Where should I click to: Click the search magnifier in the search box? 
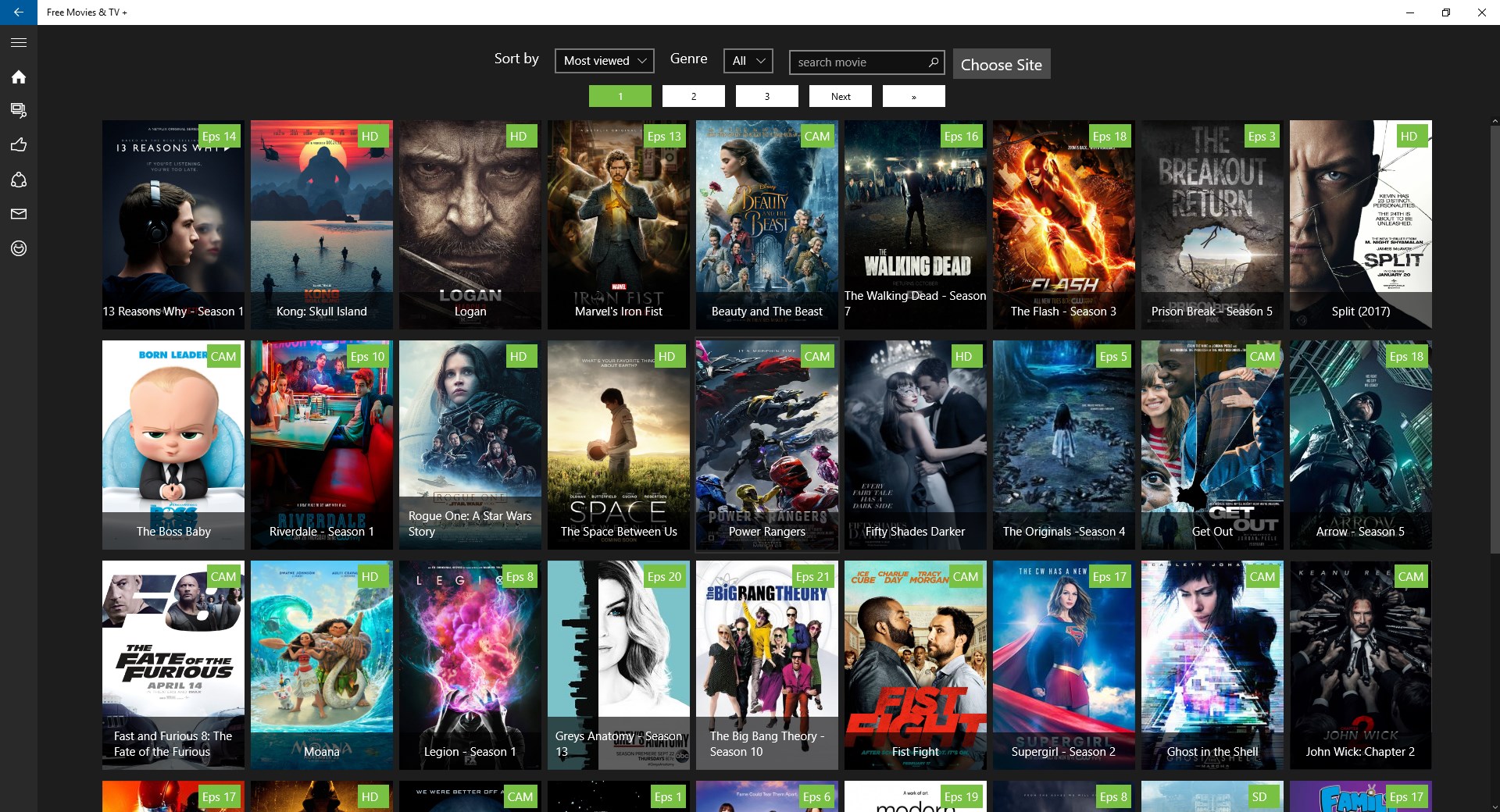[x=932, y=62]
